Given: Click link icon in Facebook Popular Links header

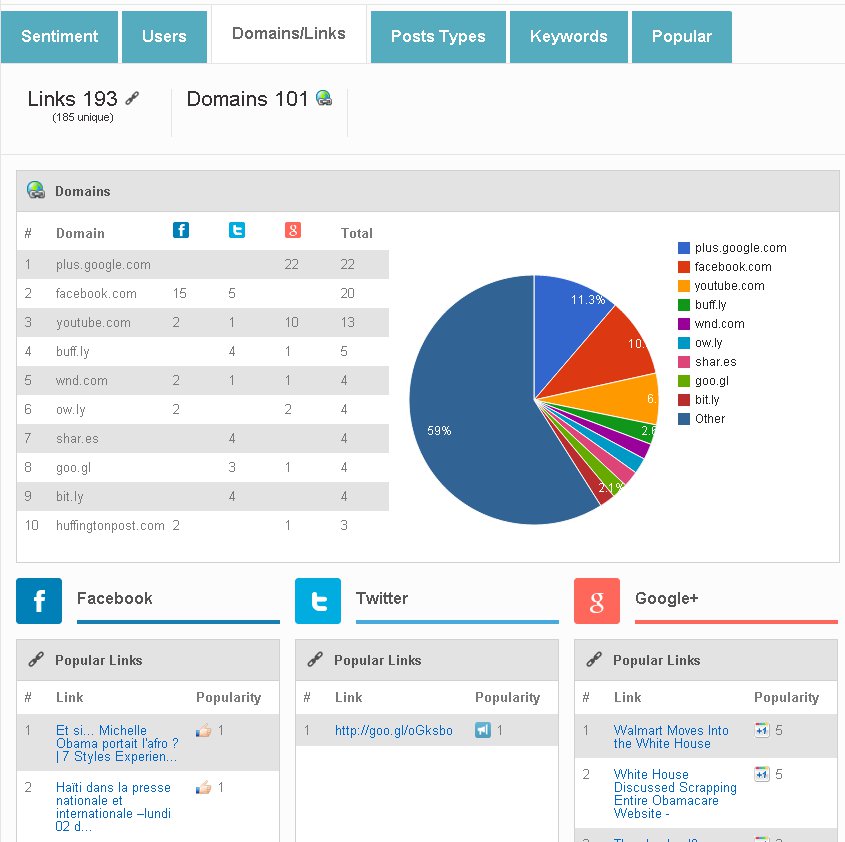Looking at the screenshot, I should [36, 659].
